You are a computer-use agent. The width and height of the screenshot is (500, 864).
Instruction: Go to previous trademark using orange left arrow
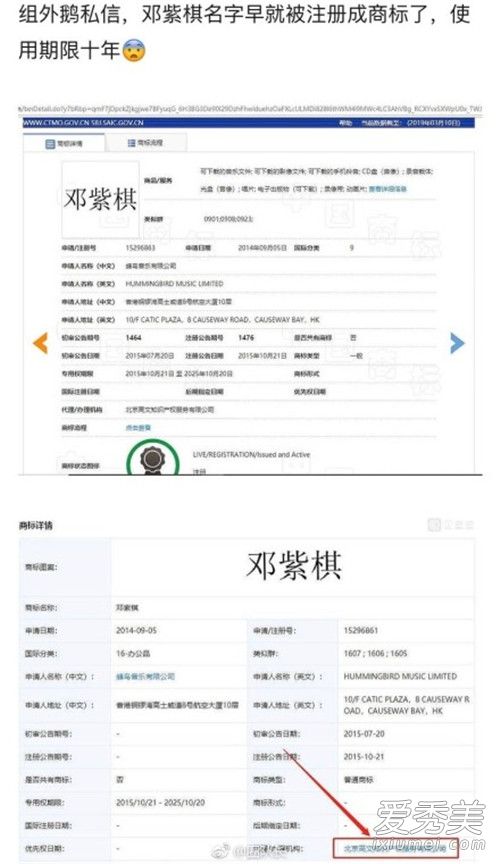coord(41,343)
